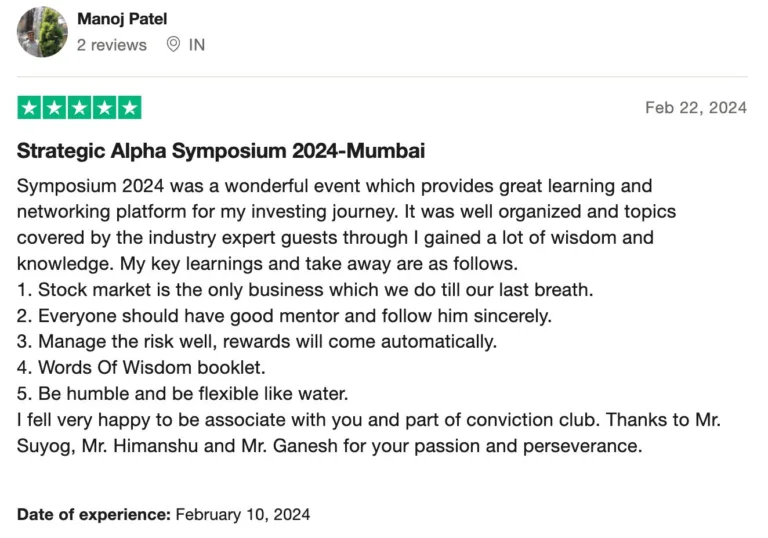Click point 4 Words Of Wisdom booklet
Image resolution: width=768 pixels, height=538 pixels.
141,368
